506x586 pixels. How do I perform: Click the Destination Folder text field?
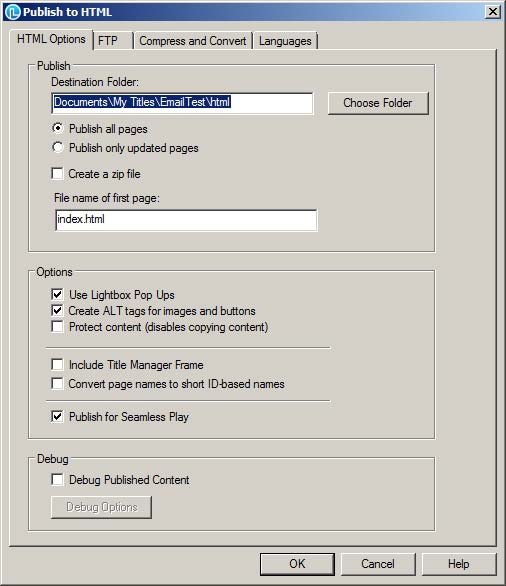(182, 103)
